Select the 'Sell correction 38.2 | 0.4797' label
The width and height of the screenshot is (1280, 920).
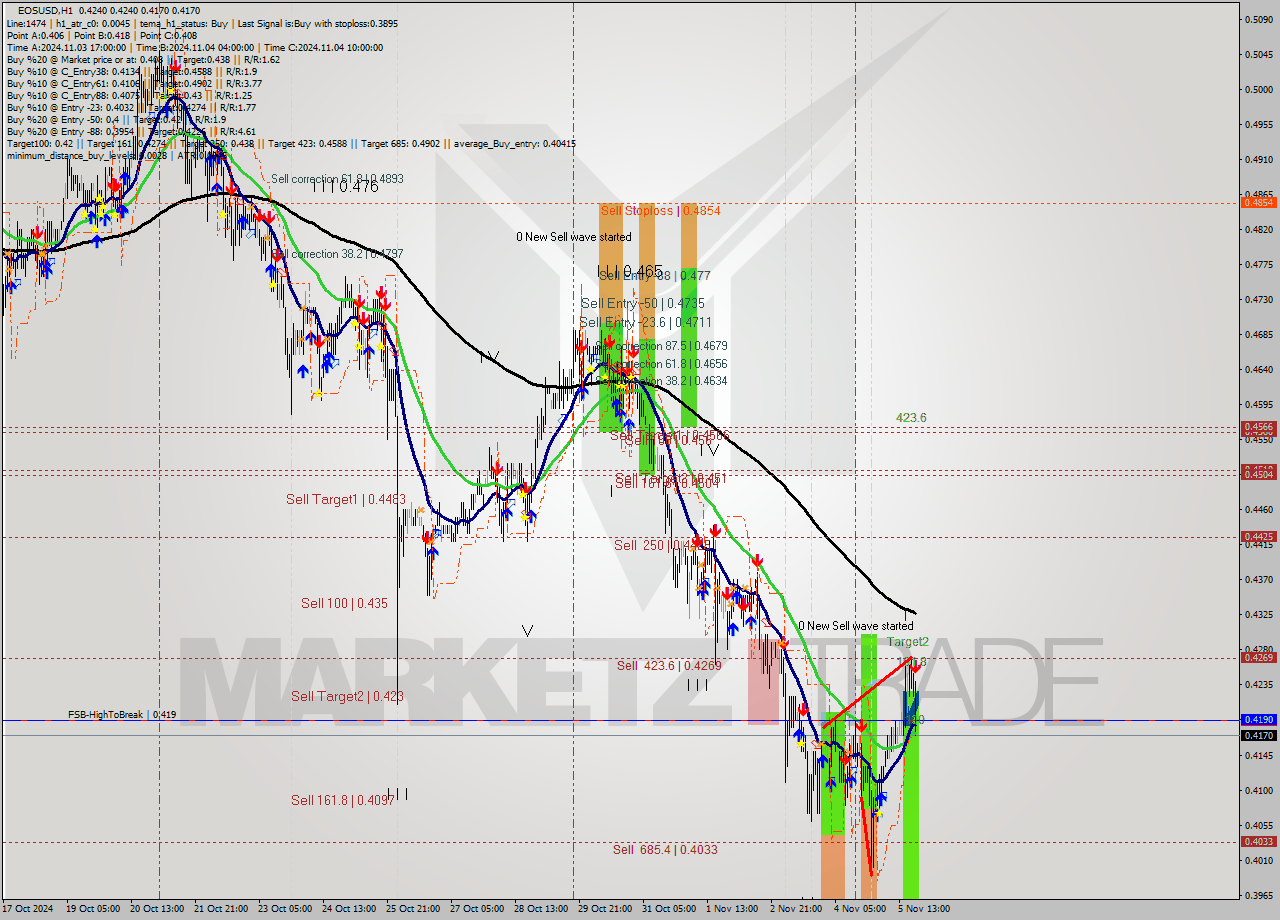pos(337,254)
